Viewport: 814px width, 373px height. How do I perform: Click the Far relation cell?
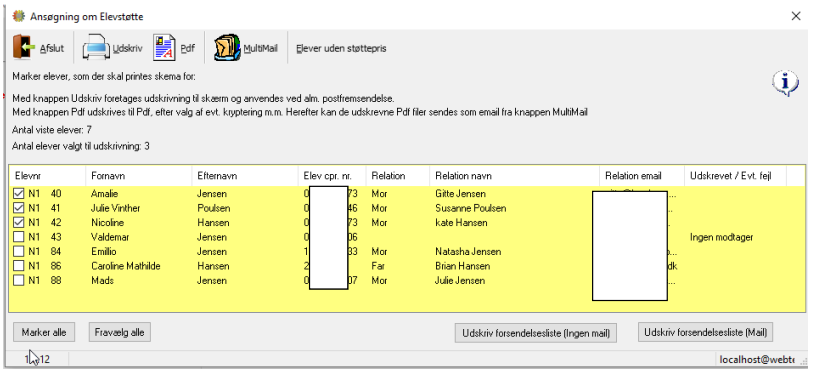click(378, 266)
